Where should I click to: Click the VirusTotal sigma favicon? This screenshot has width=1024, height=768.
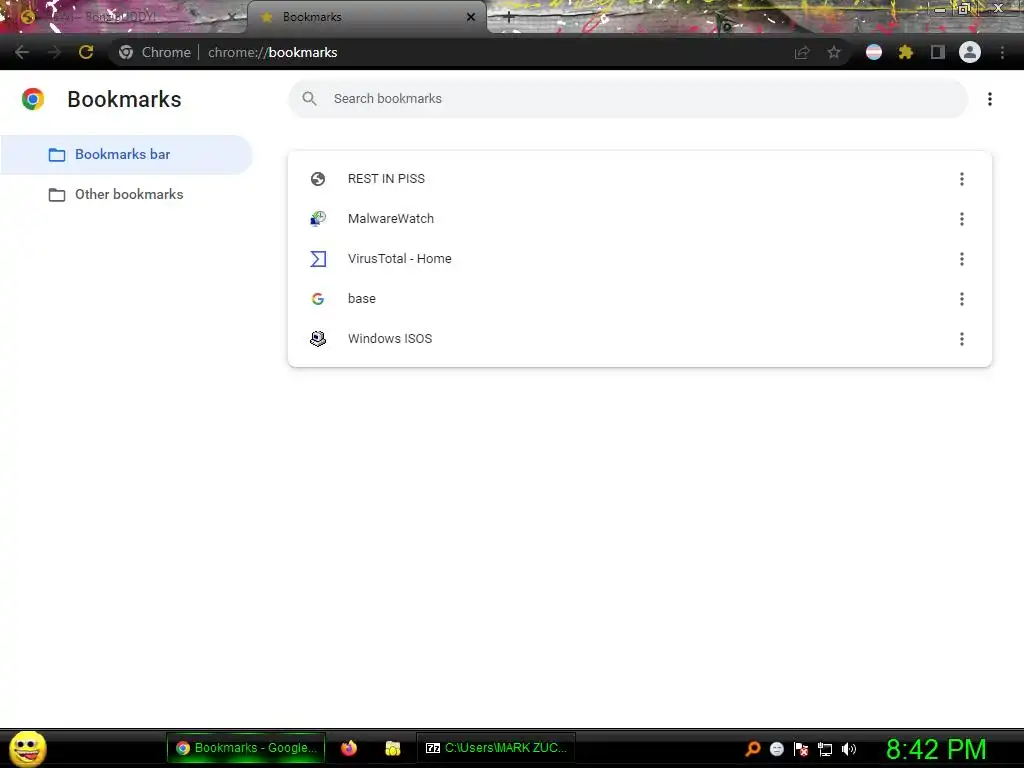pos(318,259)
